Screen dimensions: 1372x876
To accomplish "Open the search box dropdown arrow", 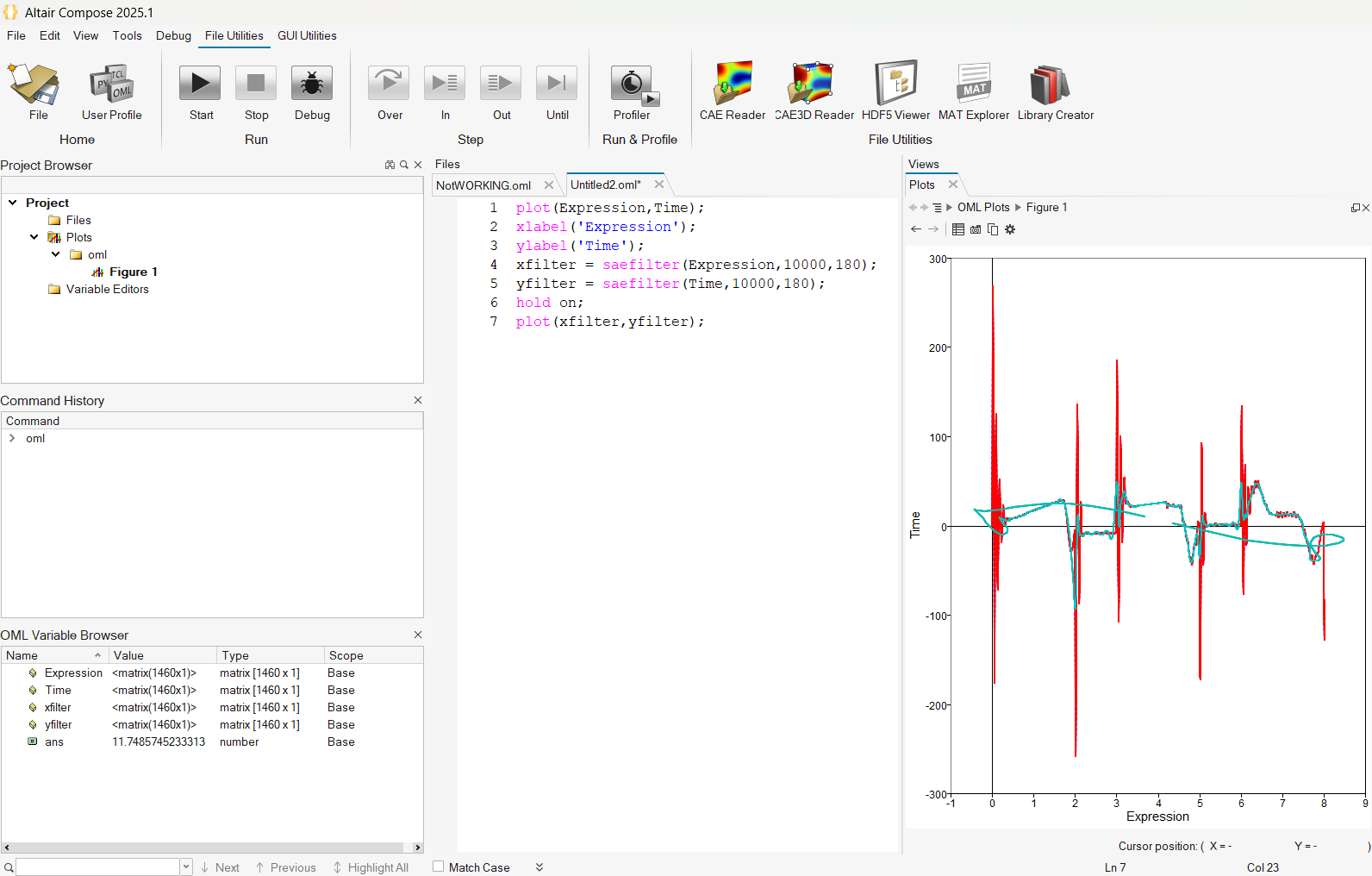I will pyautogui.click(x=186, y=867).
